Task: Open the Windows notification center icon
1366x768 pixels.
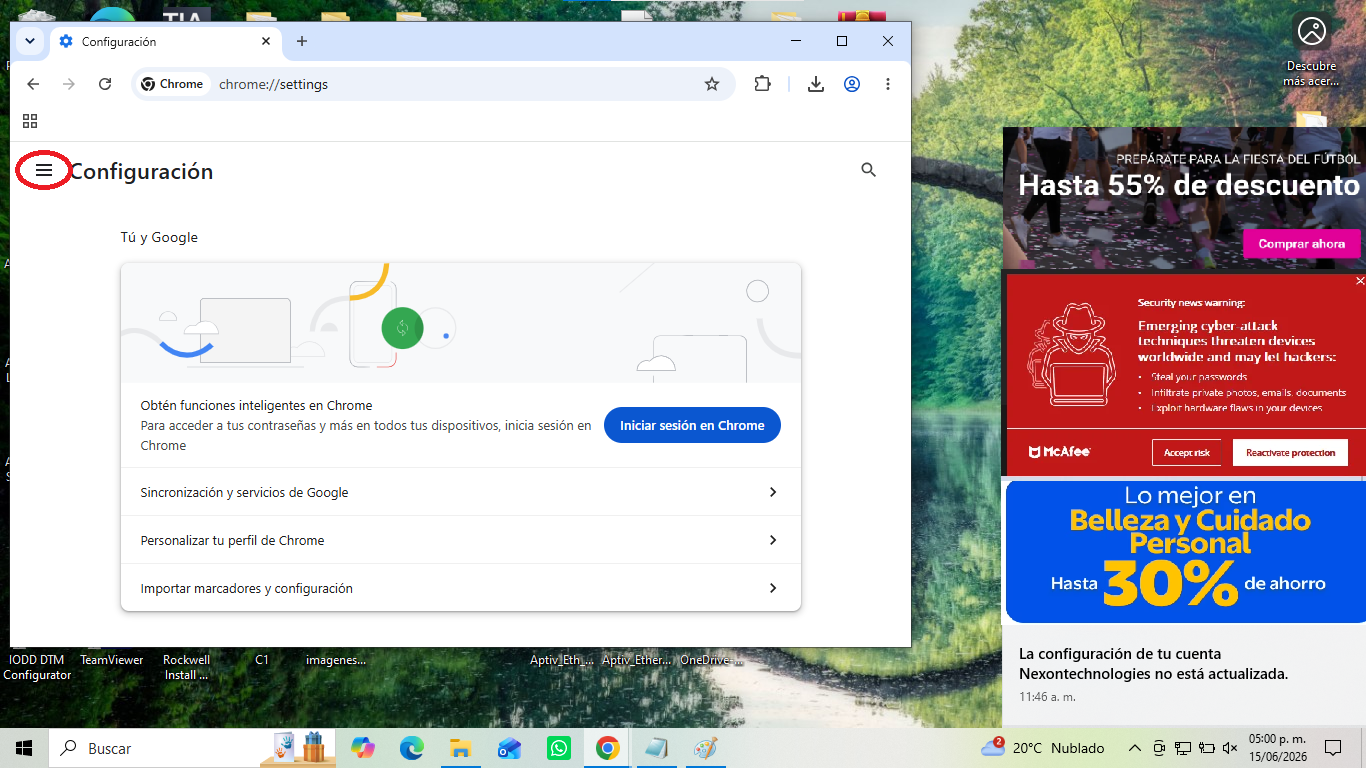Action: point(1332,748)
